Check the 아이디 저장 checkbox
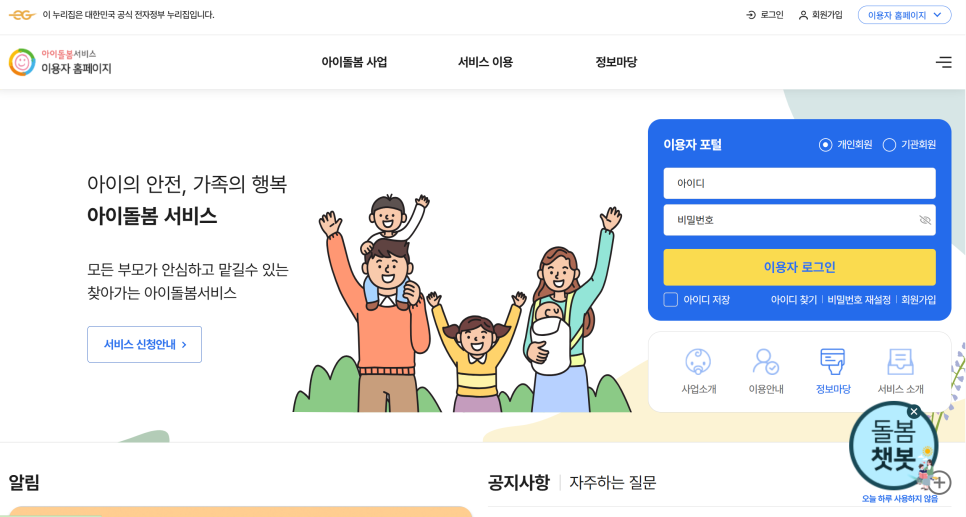The height and width of the screenshot is (517, 966). [671, 299]
